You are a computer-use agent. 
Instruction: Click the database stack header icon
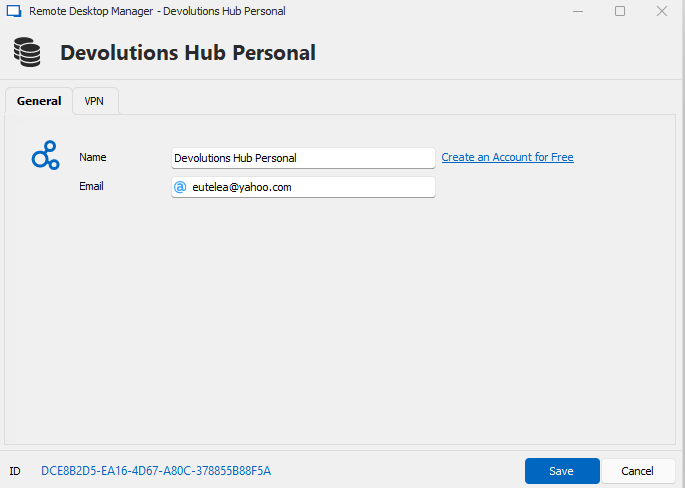click(x=27, y=52)
